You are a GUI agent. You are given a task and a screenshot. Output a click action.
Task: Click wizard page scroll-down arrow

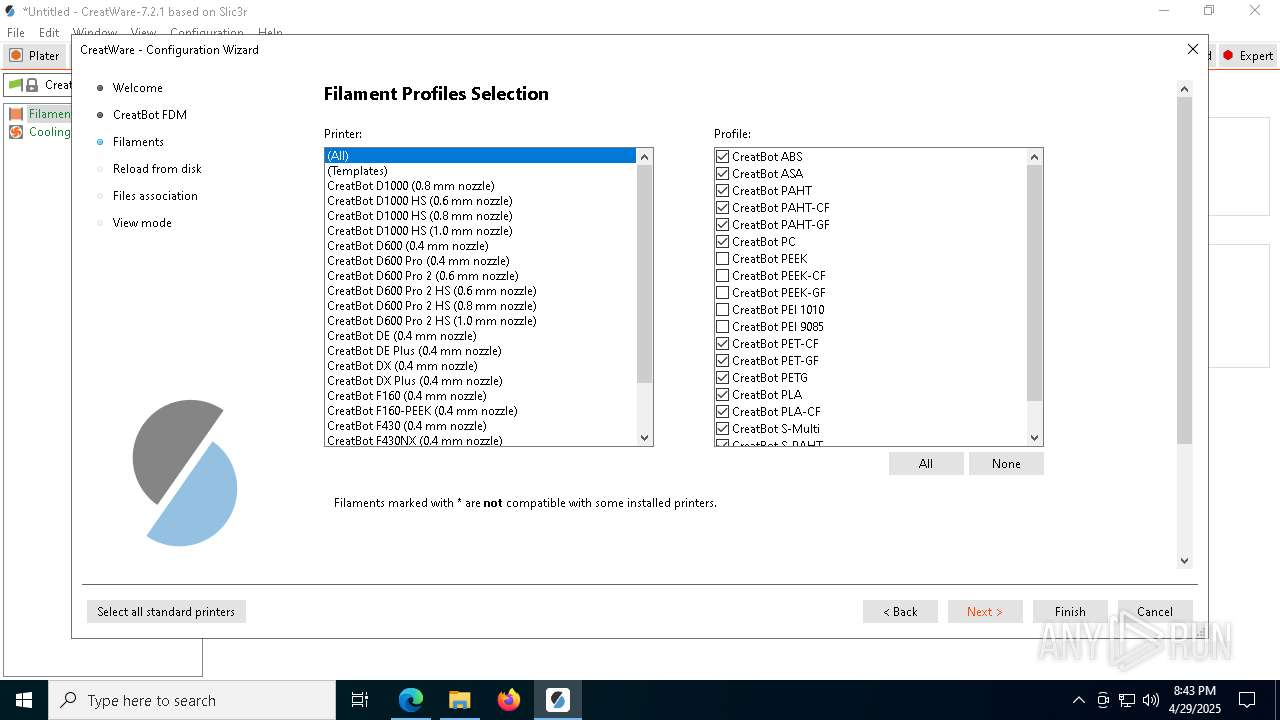(1185, 561)
